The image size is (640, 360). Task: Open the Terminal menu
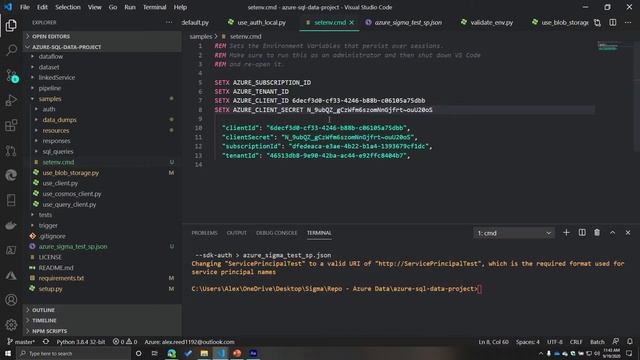coord(154,7)
